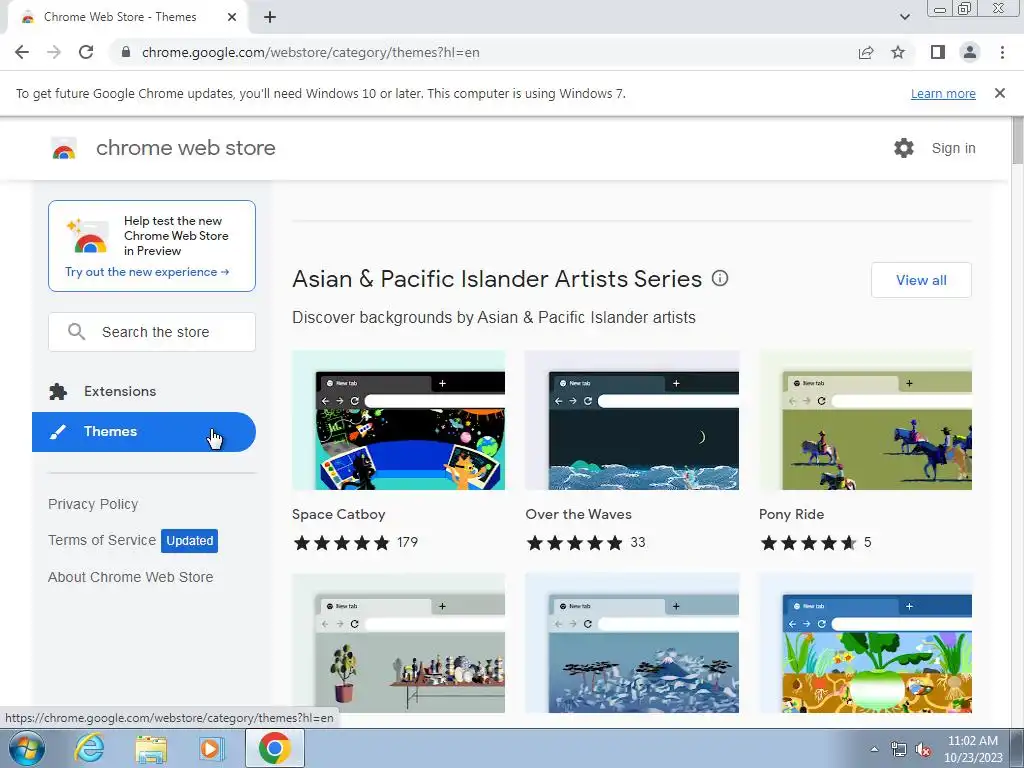Click the address bar URL
Image resolution: width=1024 pixels, height=768 pixels.
point(311,52)
